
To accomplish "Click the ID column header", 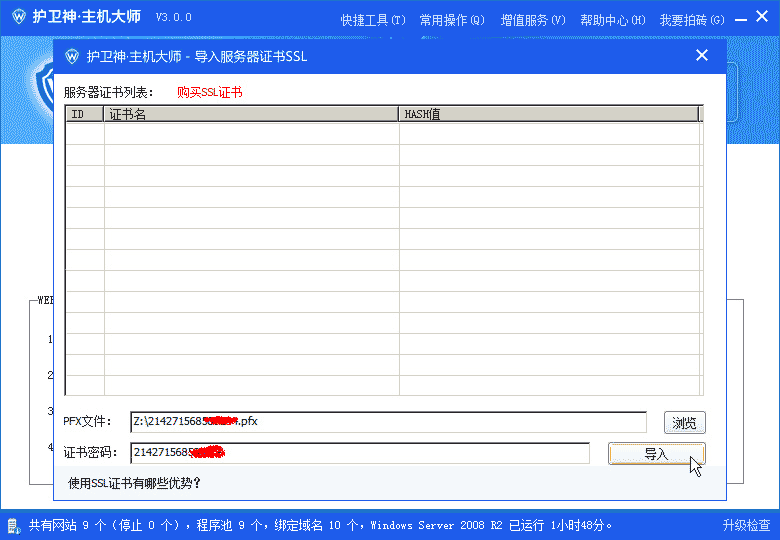I will 85,114.
